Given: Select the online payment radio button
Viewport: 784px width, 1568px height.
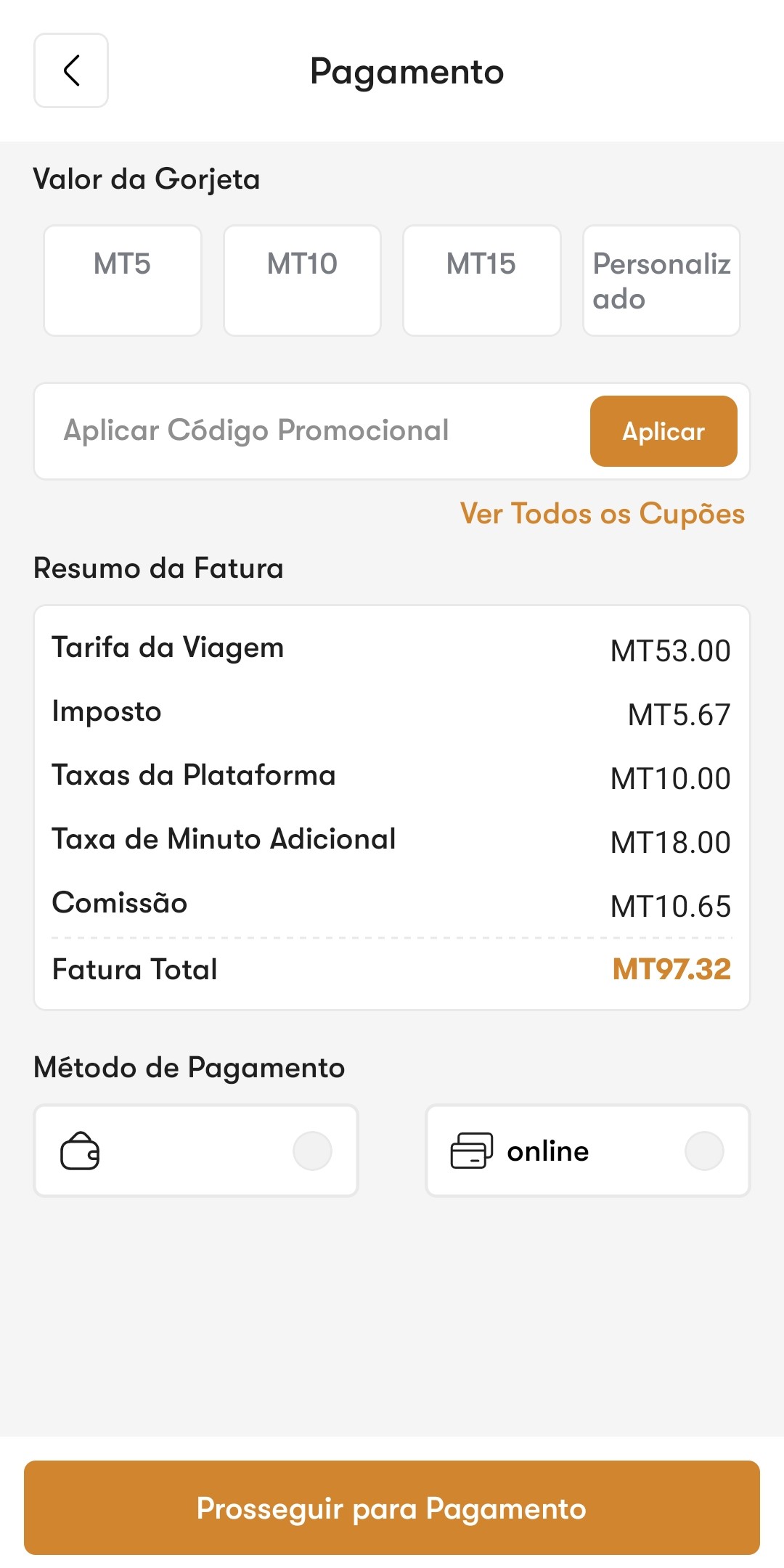Looking at the screenshot, I should tap(704, 1151).
